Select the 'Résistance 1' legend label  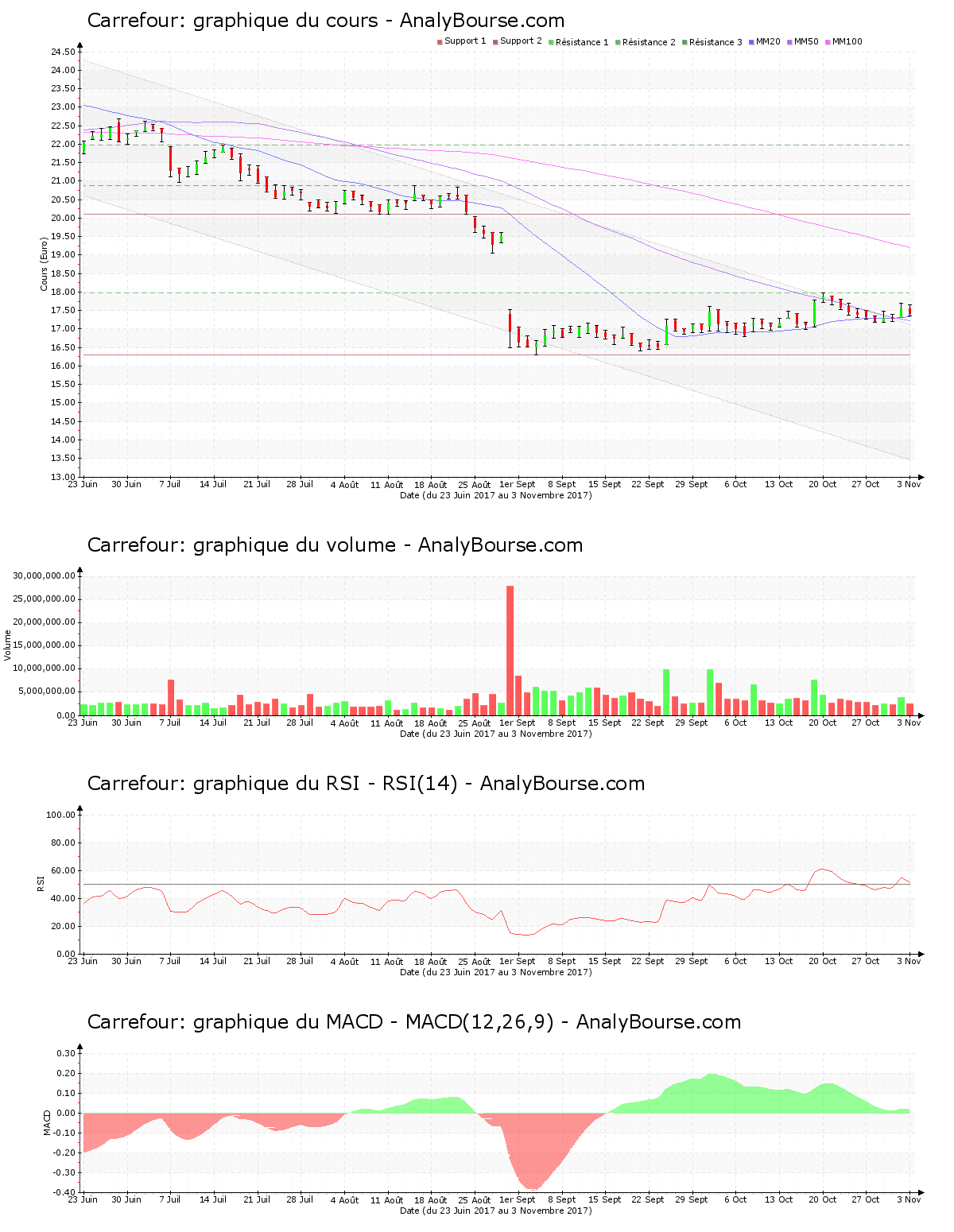click(582, 42)
